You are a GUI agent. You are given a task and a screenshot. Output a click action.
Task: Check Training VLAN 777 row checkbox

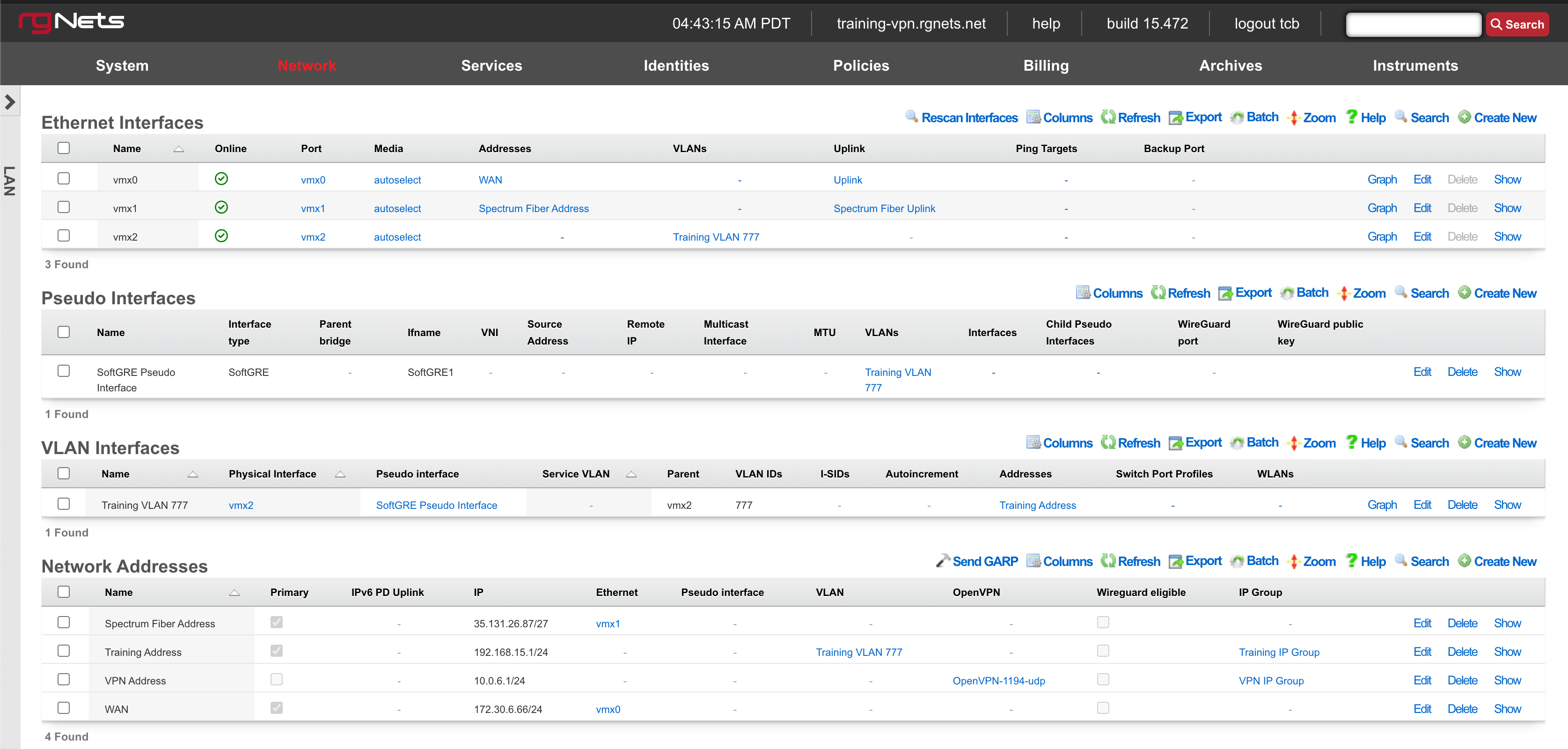pyautogui.click(x=63, y=504)
